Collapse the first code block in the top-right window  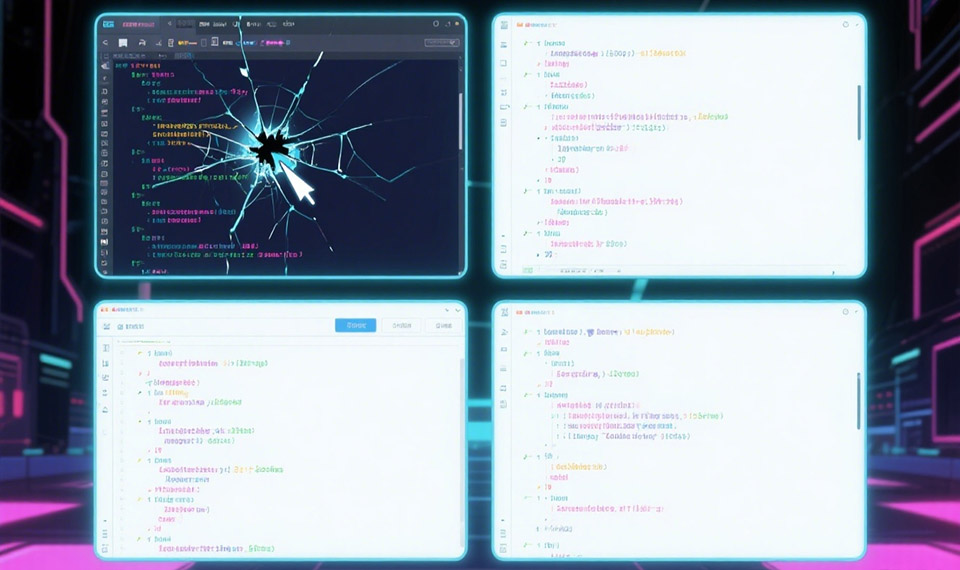[x=527, y=44]
